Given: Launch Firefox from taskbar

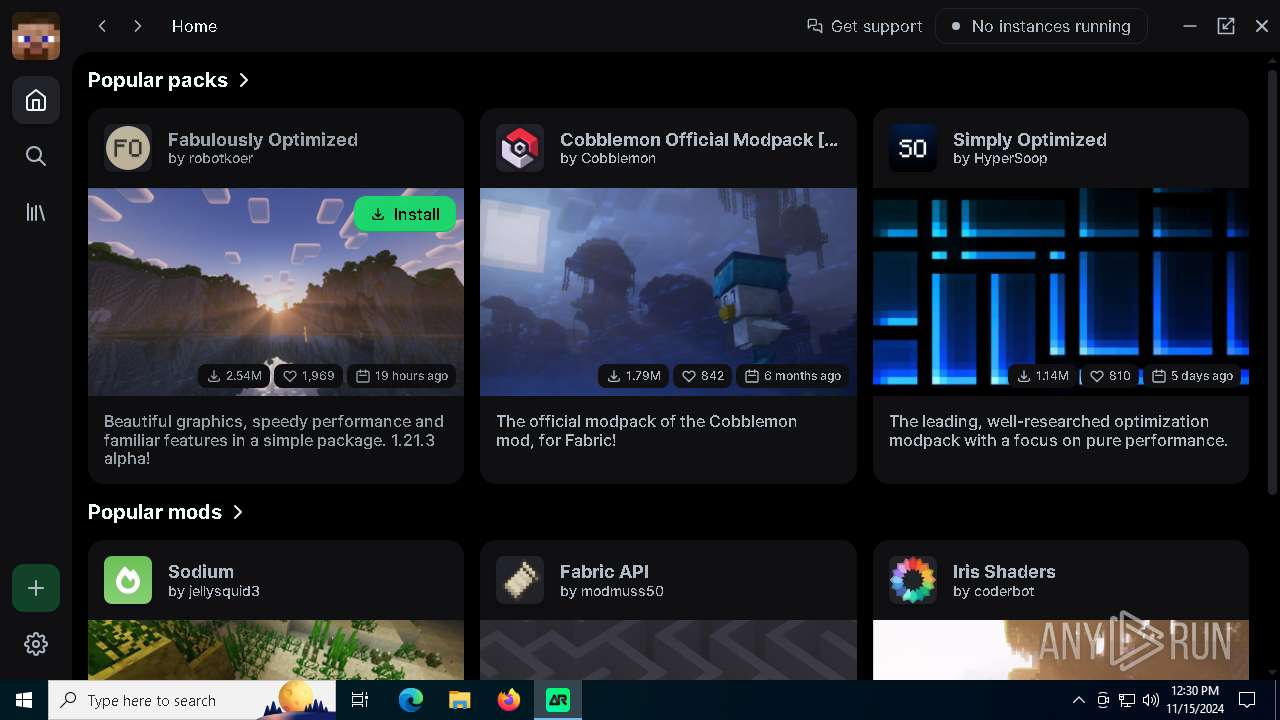Looking at the screenshot, I should tap(509, 700).
